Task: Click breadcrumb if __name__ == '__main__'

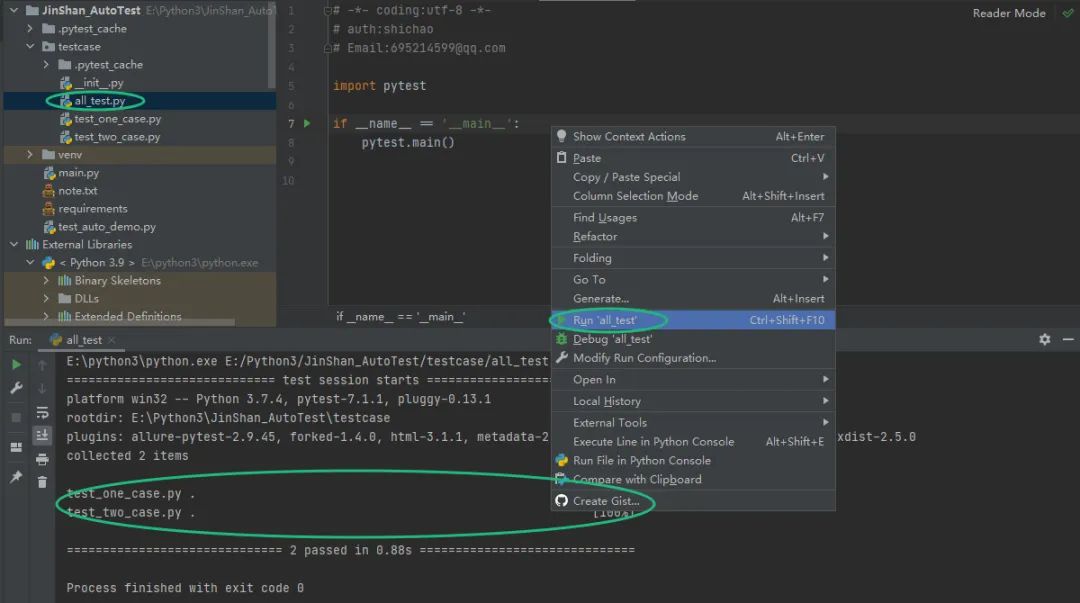Action: pyautogui.click(x=400, y=316)
